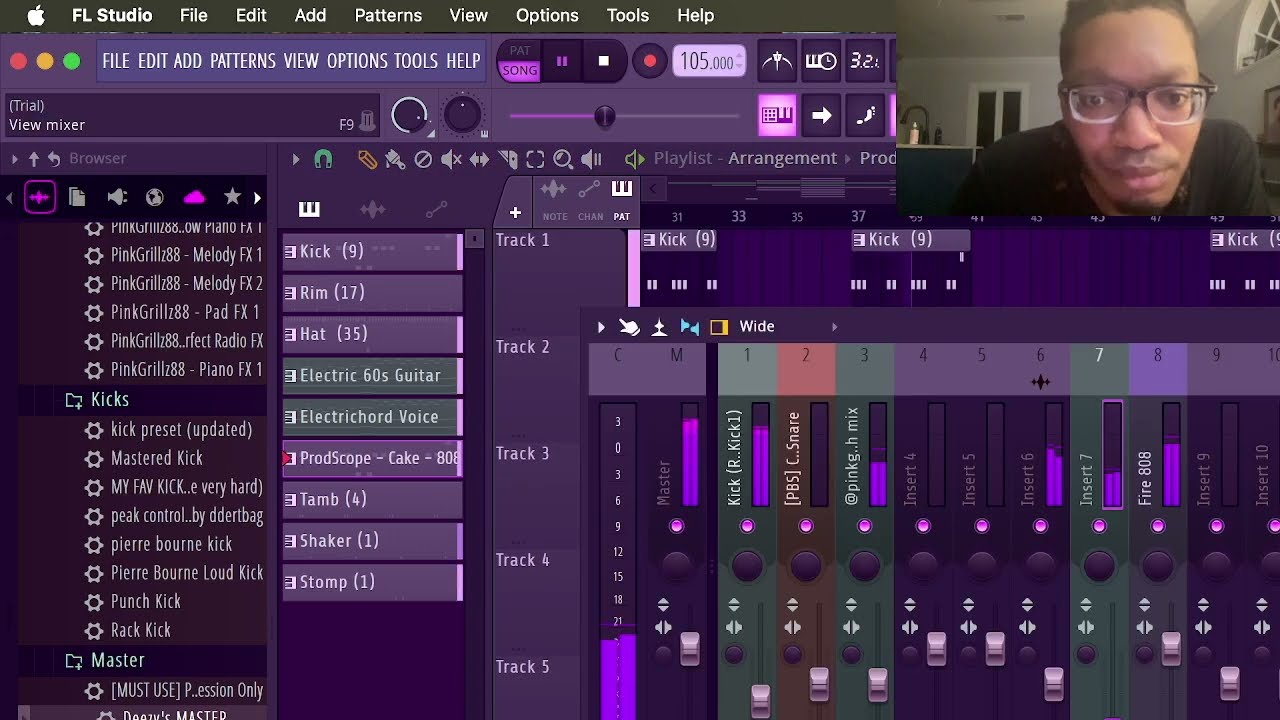Add a new pattern with plus
This screenshot has height=720, width=1280.
515,212
